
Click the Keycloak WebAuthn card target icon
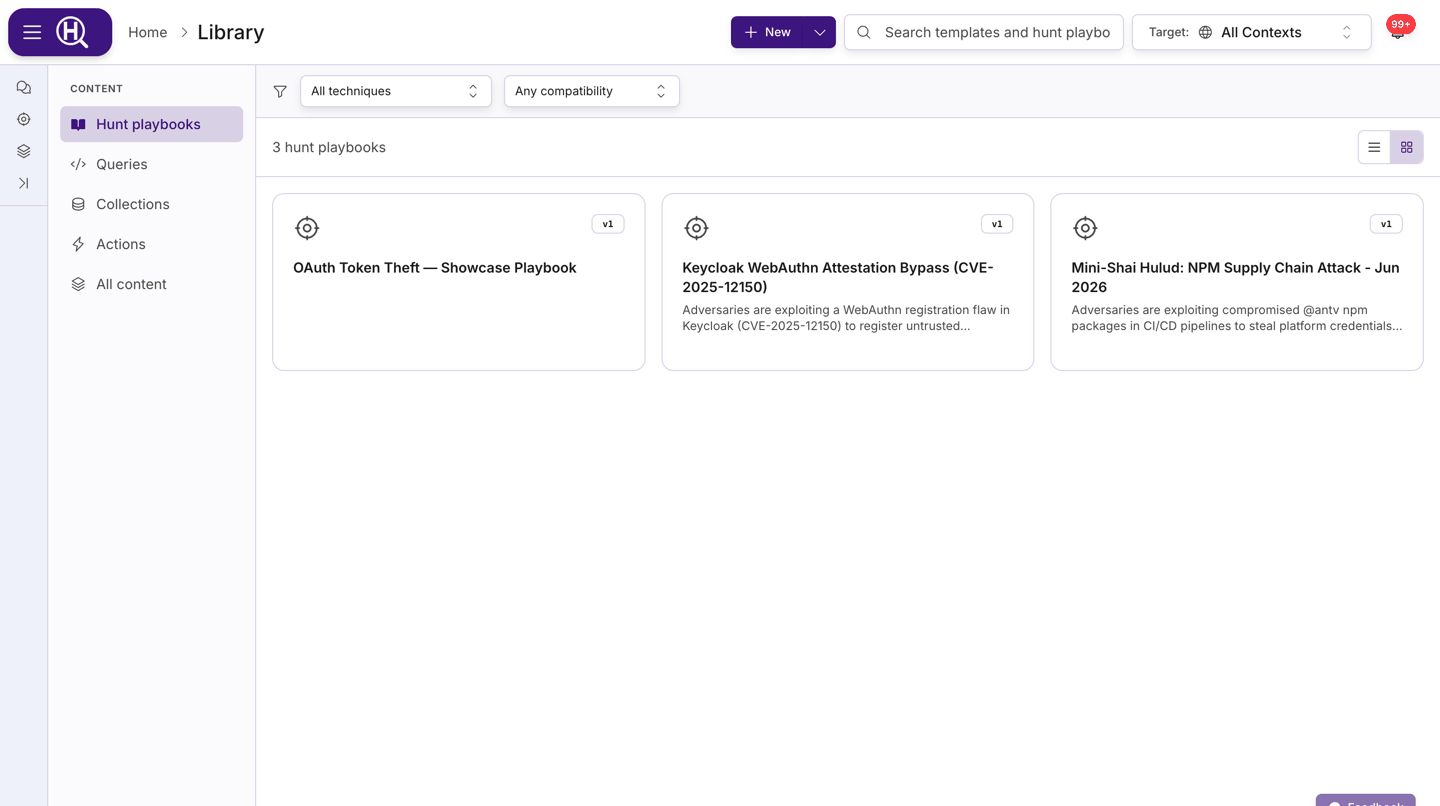click(696, 228)
